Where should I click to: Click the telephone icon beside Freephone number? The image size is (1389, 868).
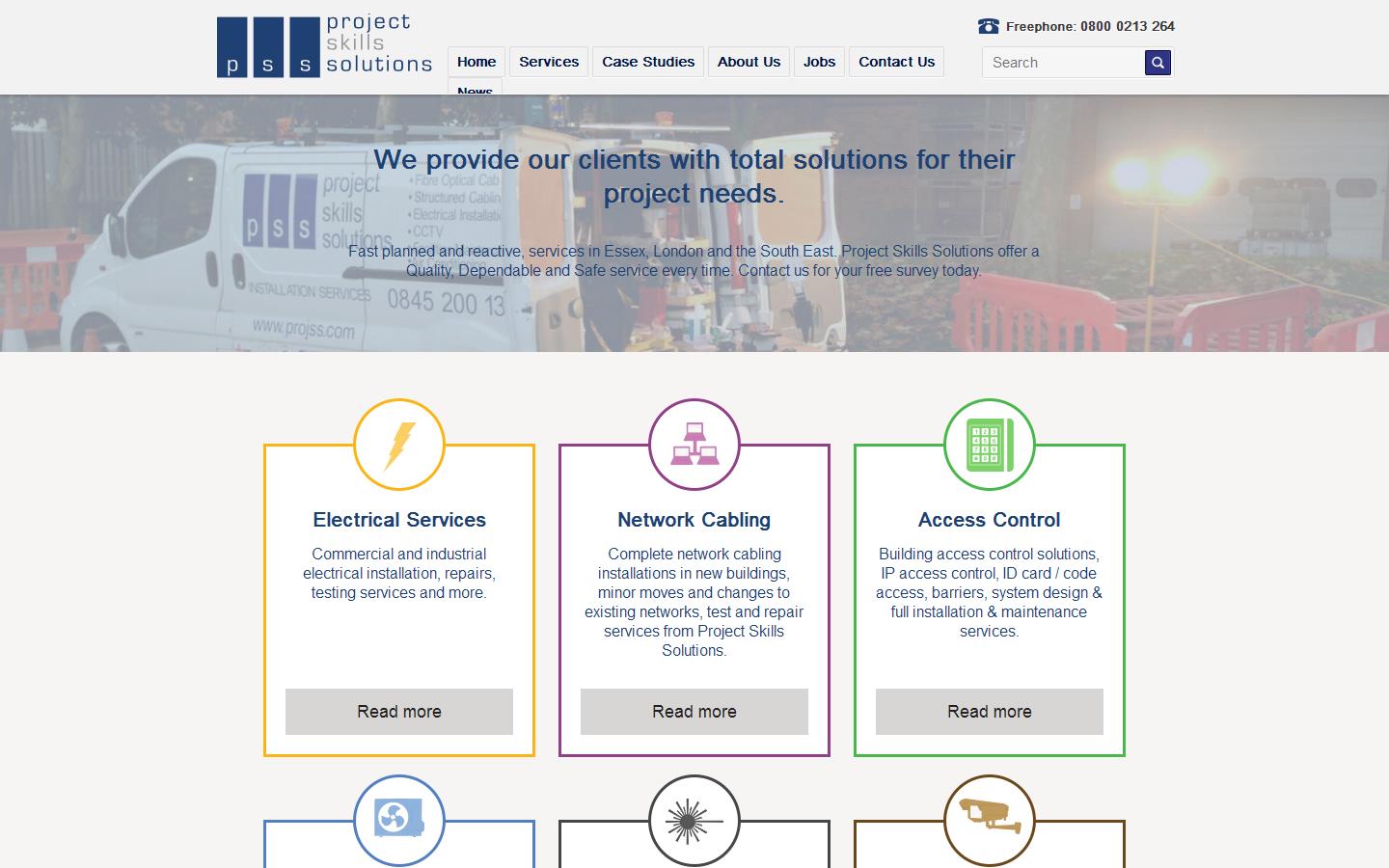[986, 25]
